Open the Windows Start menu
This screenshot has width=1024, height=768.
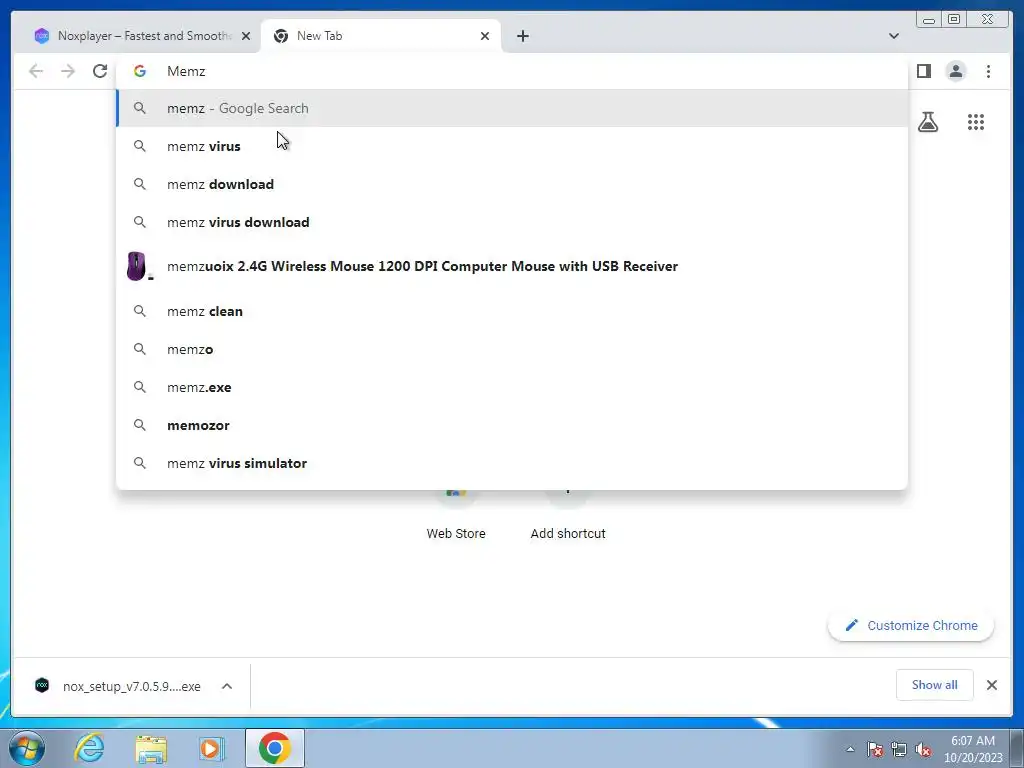coord(27,748)
